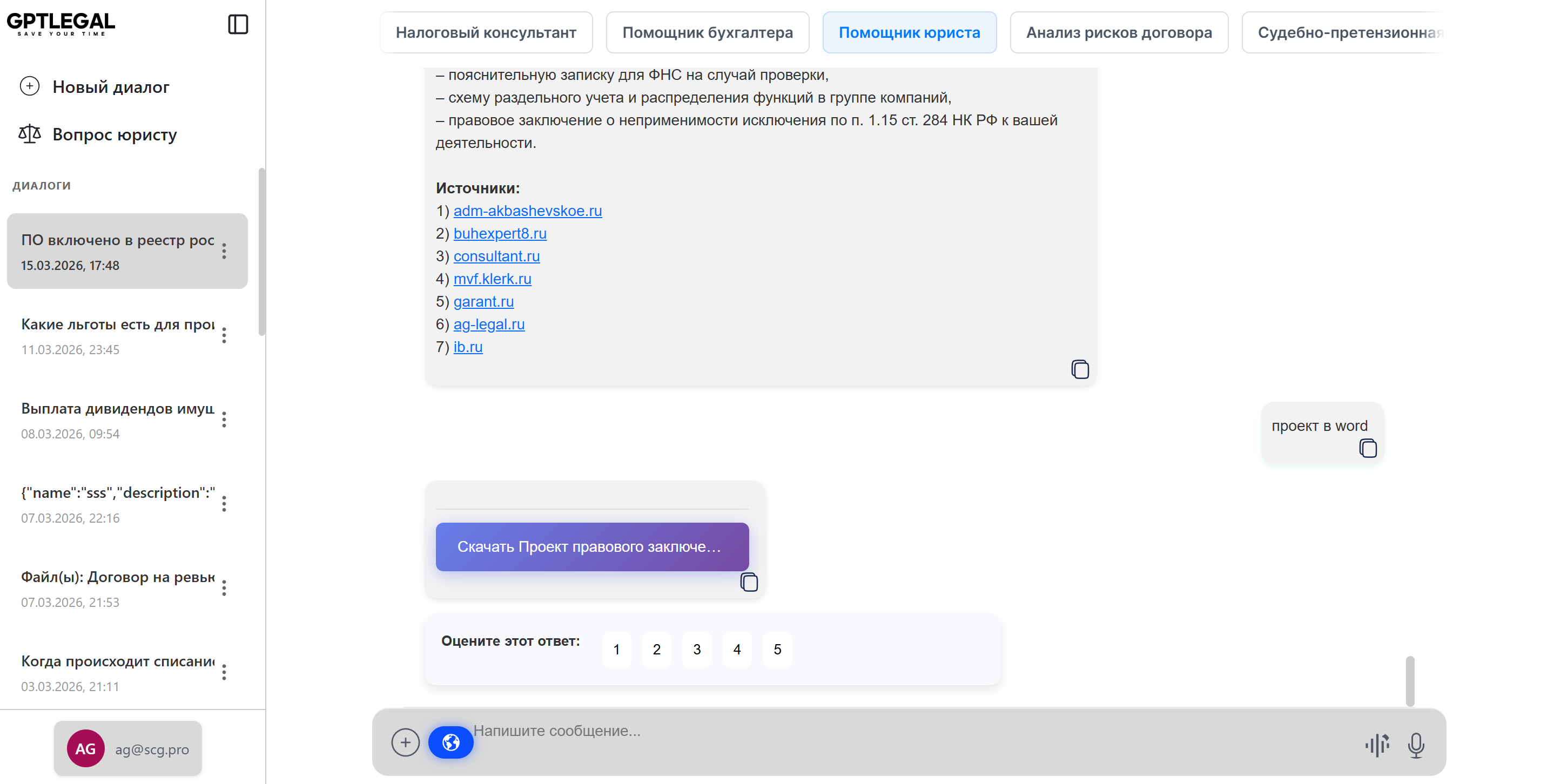Open the consultant.ru source link
The image size is (1547, 784).
click(496, 256)
